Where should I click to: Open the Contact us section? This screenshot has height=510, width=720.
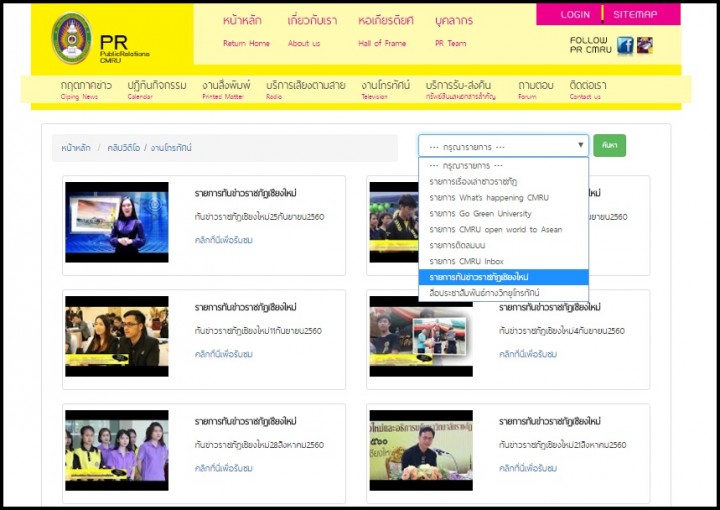tap(587, 90)
